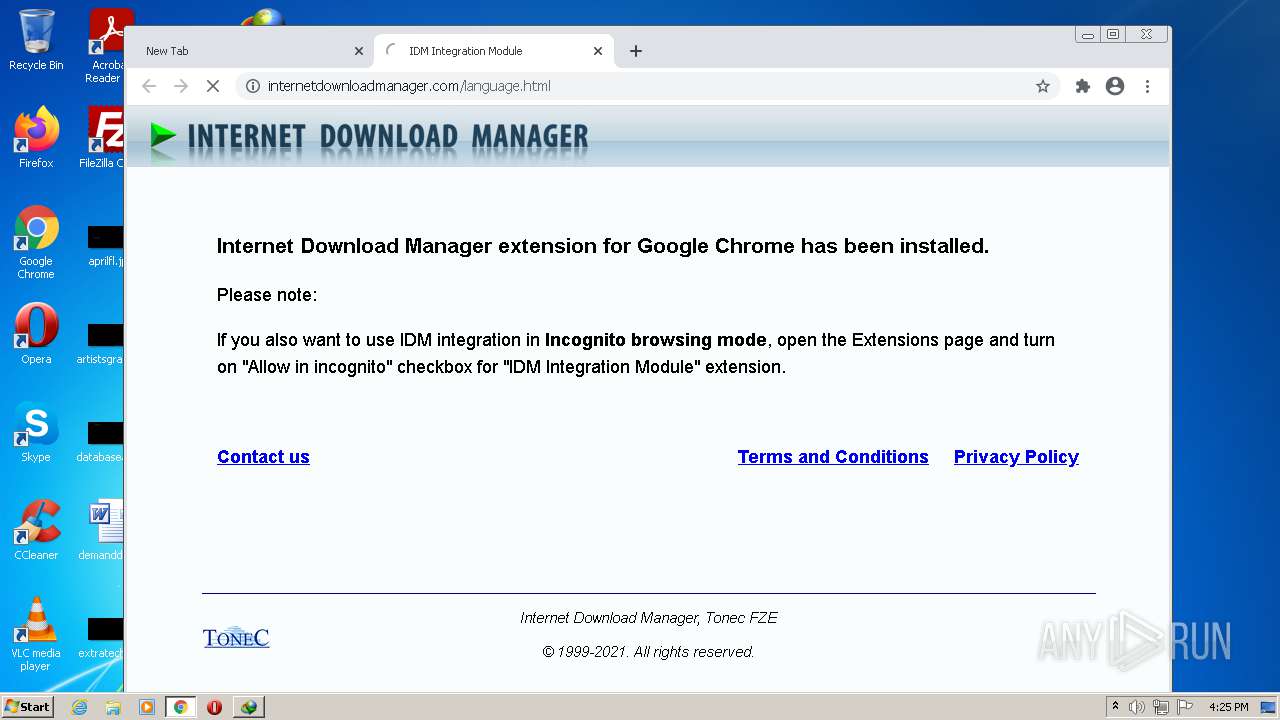Screen dimensions: 1280x720
Task: Click the Tonec logo
Action: 236,637
